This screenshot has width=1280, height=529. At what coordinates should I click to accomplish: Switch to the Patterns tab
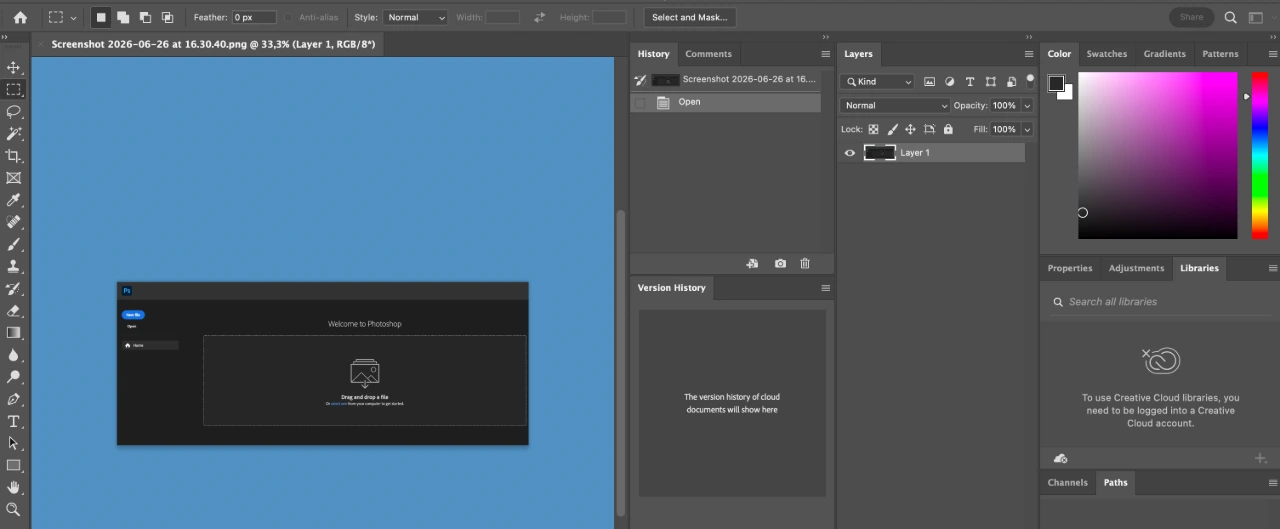(1220, 54)
